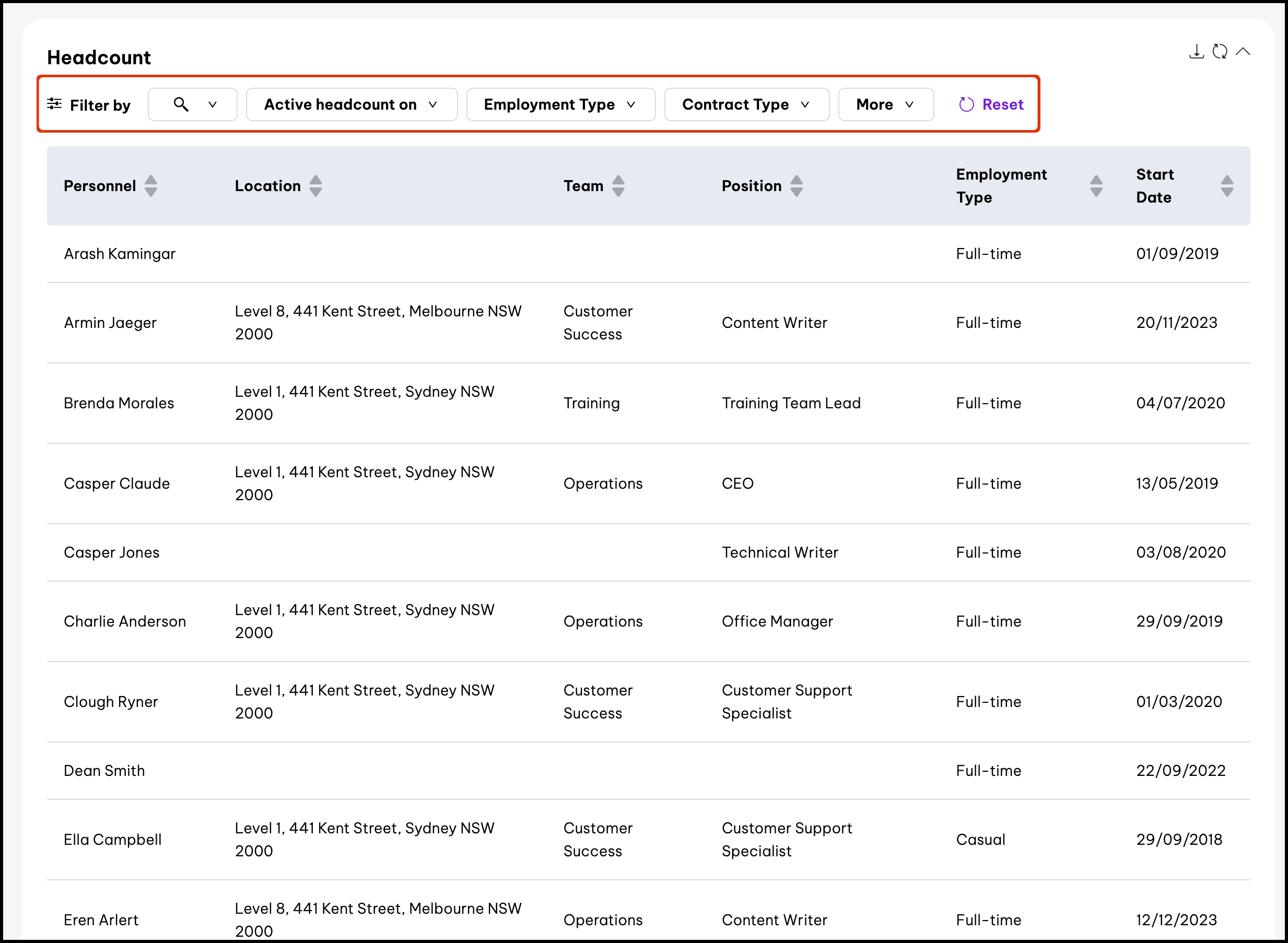Click Operations team in Casper Claude row
The height and width of the screenshot is (943, 1288).
pos(603,484)
